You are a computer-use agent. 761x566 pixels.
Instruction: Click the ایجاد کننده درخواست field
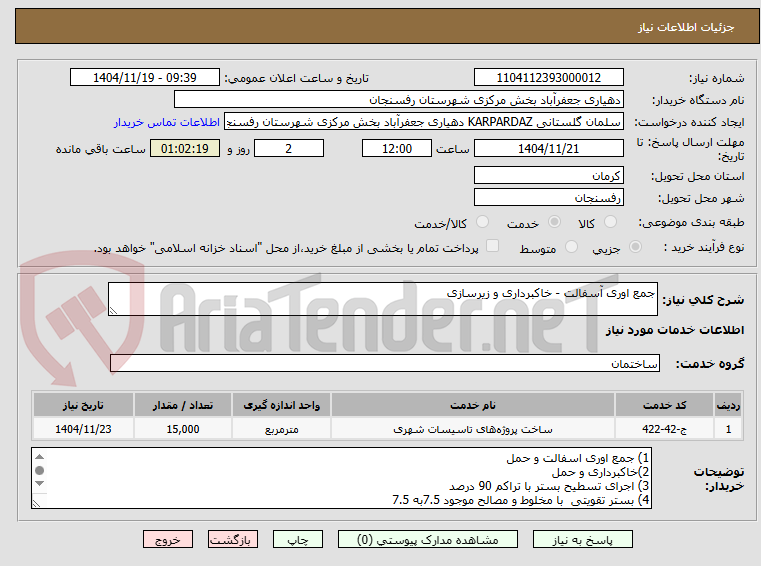tap(423, 122)
